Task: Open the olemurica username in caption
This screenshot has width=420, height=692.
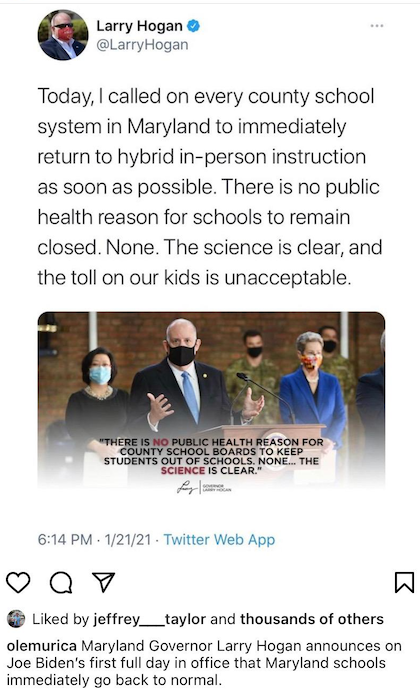Action: [x=42, y=646]
